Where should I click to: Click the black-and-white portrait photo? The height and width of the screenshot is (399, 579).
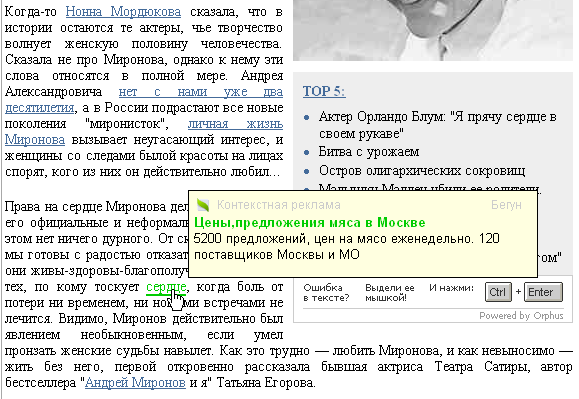433,30
